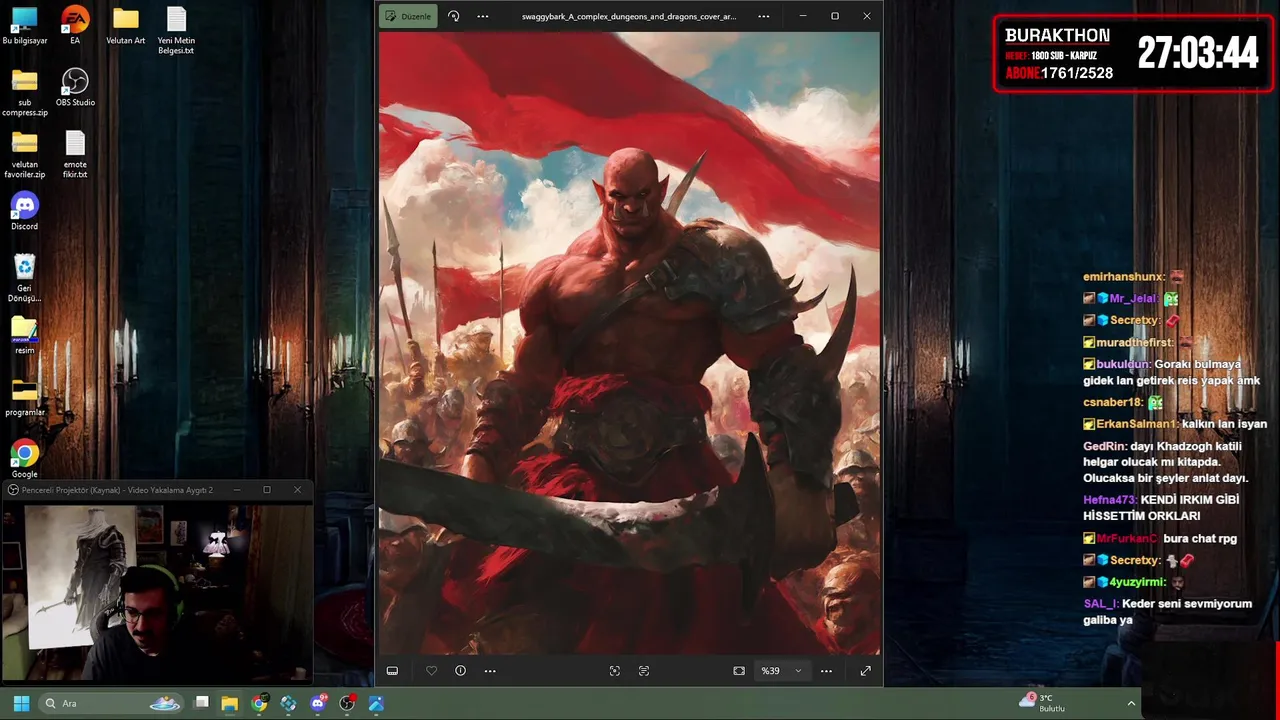The height and width of the screenshot is (720, 1280).
Task: Select the Discord desktop shortcut
Action: [25, 212]
